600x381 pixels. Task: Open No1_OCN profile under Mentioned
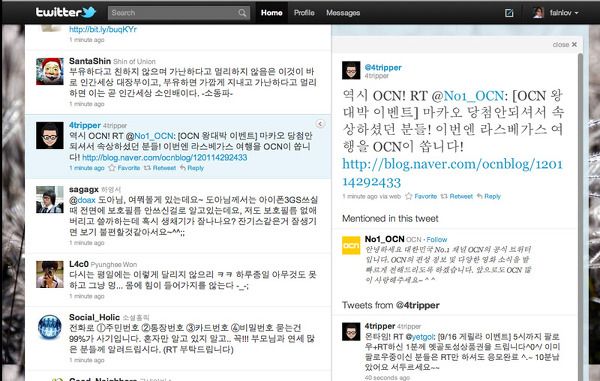(385, 239)
